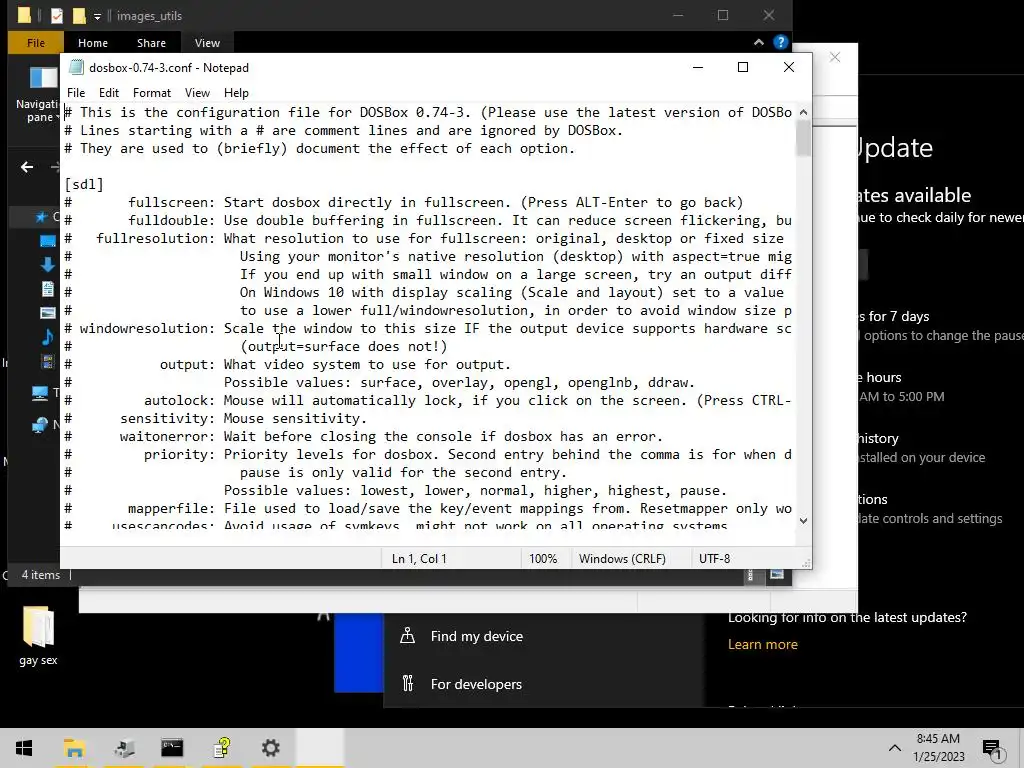Open the Help menu in Notepad
Screen dimensions: 1024x768
tap(236, 93)
